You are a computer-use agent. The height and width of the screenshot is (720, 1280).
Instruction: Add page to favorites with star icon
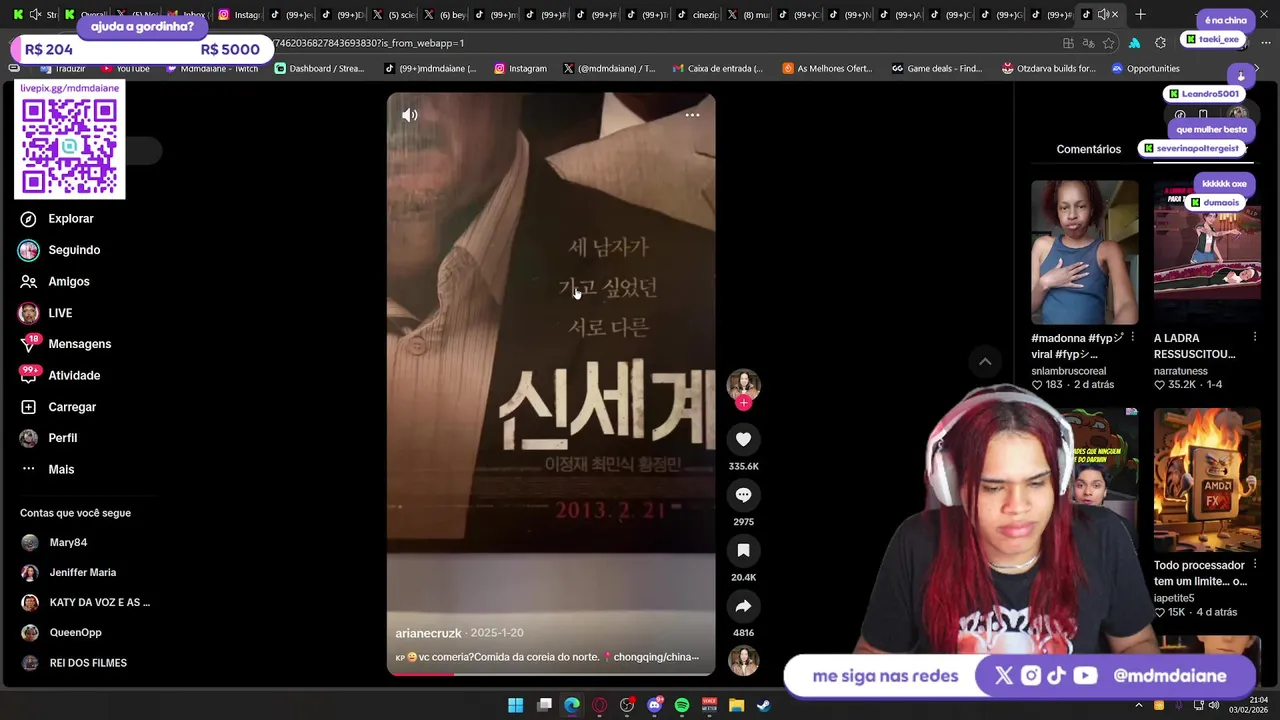pyautogui.click(x=1108, y=43)
